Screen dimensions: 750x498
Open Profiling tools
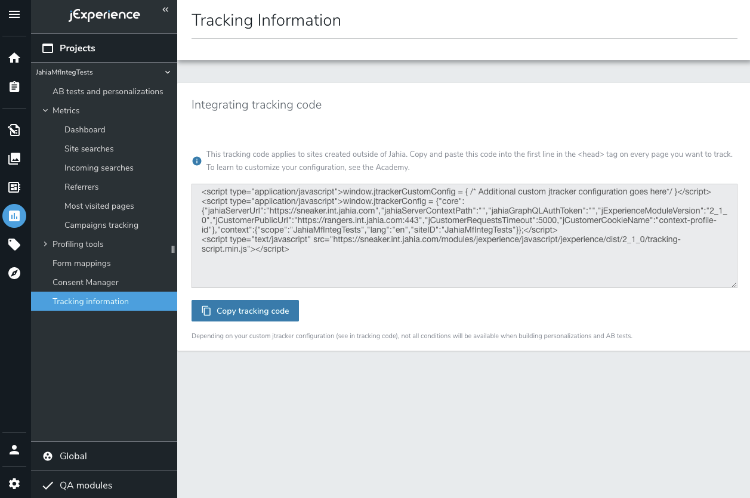click(77, 244)
